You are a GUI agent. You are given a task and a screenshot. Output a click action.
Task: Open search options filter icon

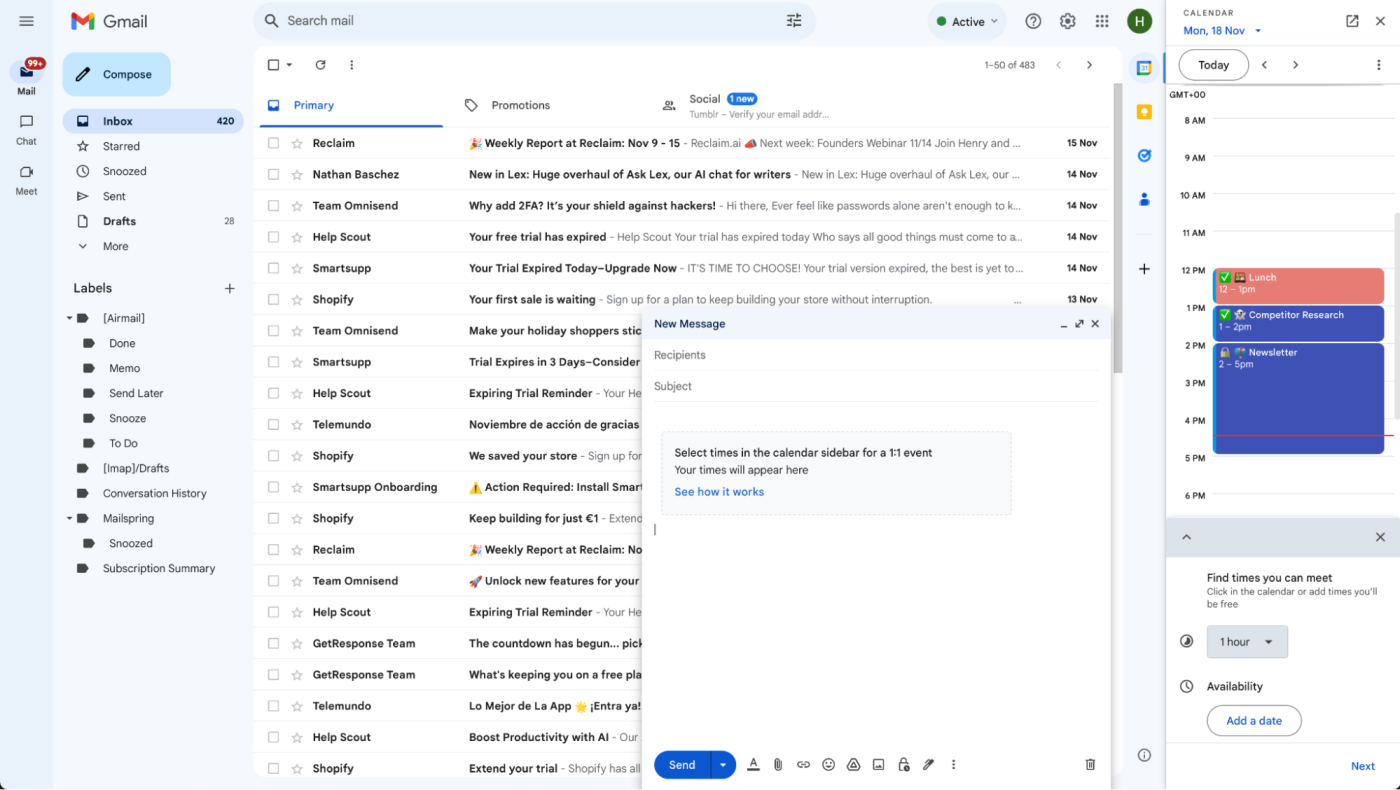point(794,21)
